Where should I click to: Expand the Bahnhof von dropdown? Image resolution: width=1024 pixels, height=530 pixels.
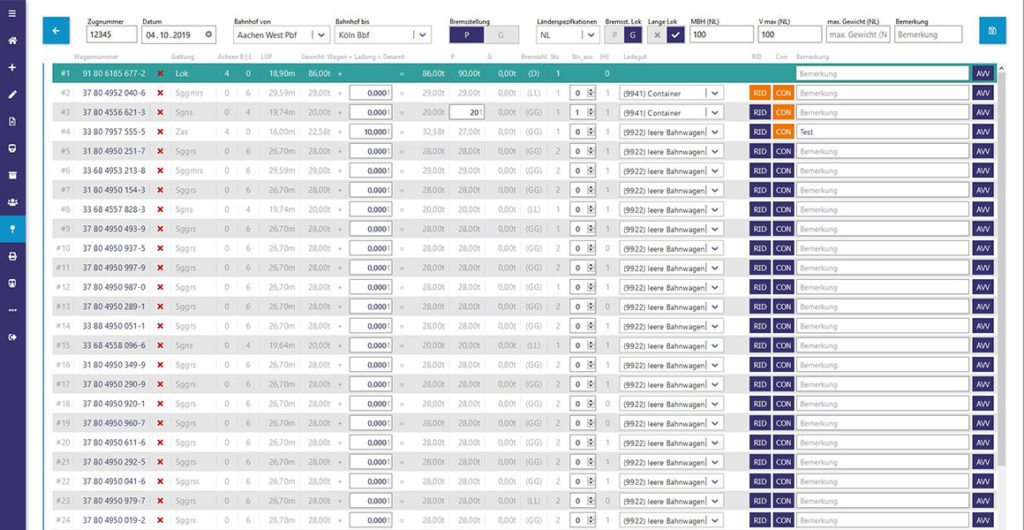tap(319, 34)
